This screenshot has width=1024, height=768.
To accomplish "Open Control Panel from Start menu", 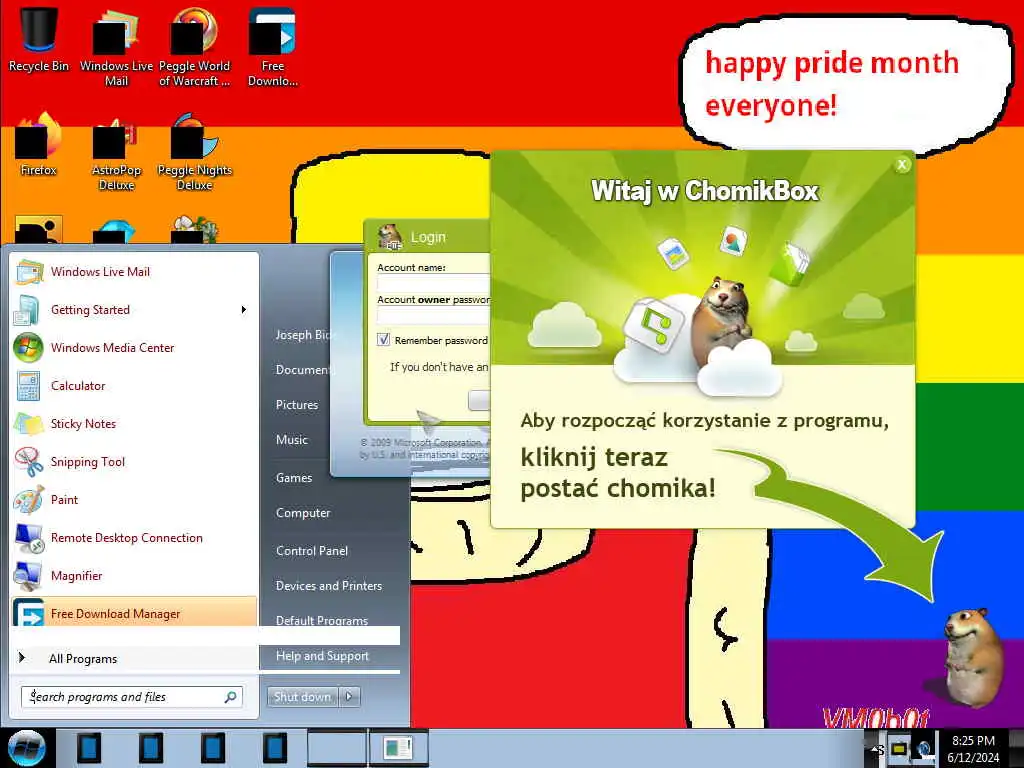I will [312, 551].
